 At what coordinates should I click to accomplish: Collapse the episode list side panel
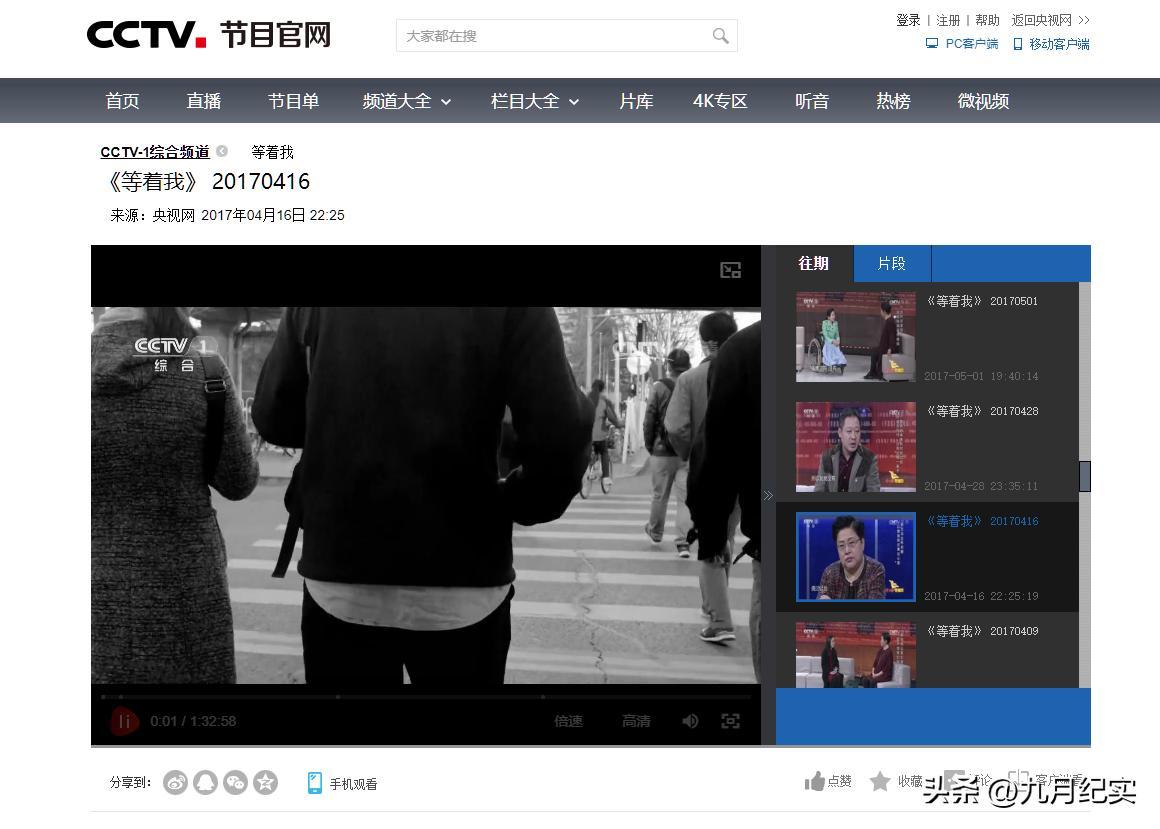(768, 495)
